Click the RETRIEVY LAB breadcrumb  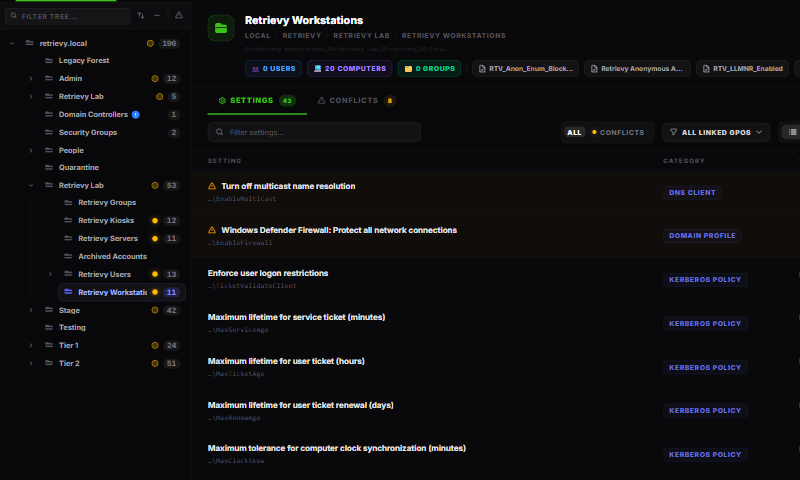(361, 36)
